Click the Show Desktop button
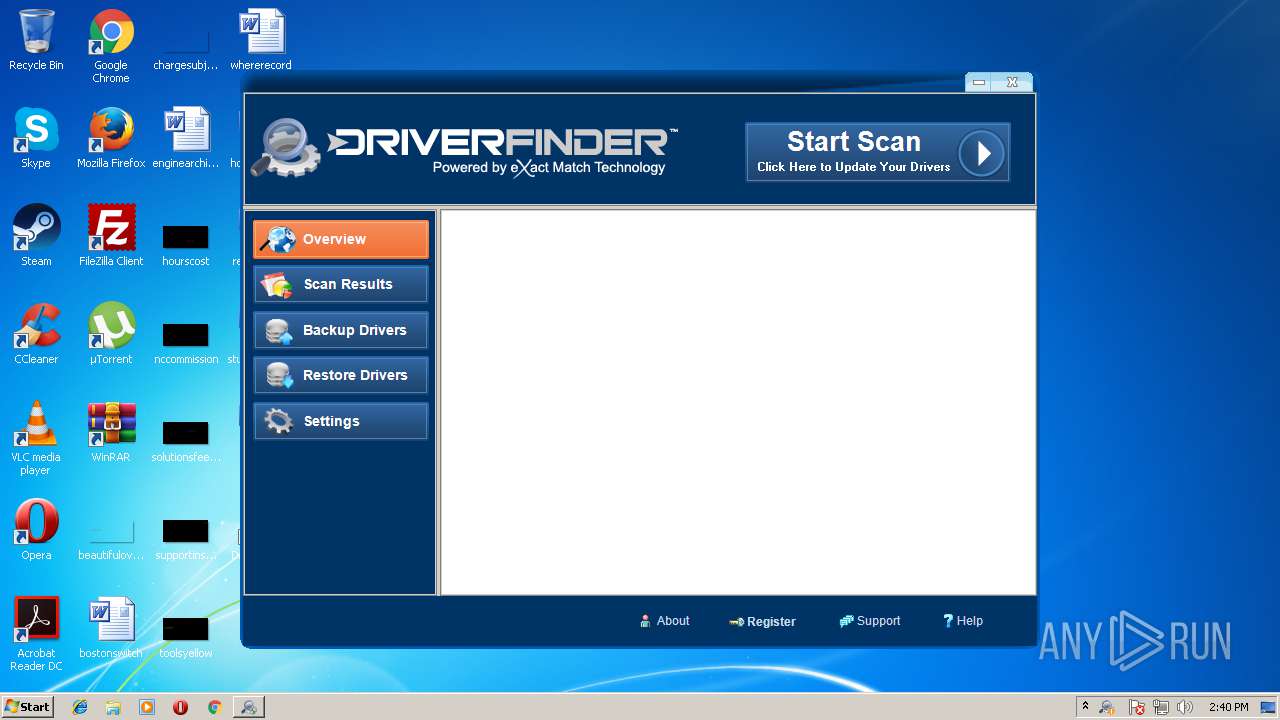1280x720 pixels. (1270, 707)
